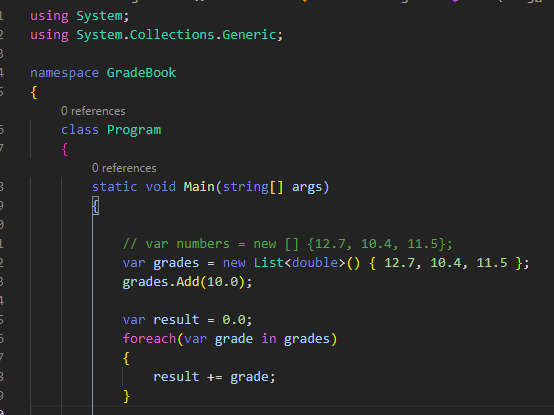
Task: Click the 10.0 value inside Add call
Action: click(x=222, y=281)
